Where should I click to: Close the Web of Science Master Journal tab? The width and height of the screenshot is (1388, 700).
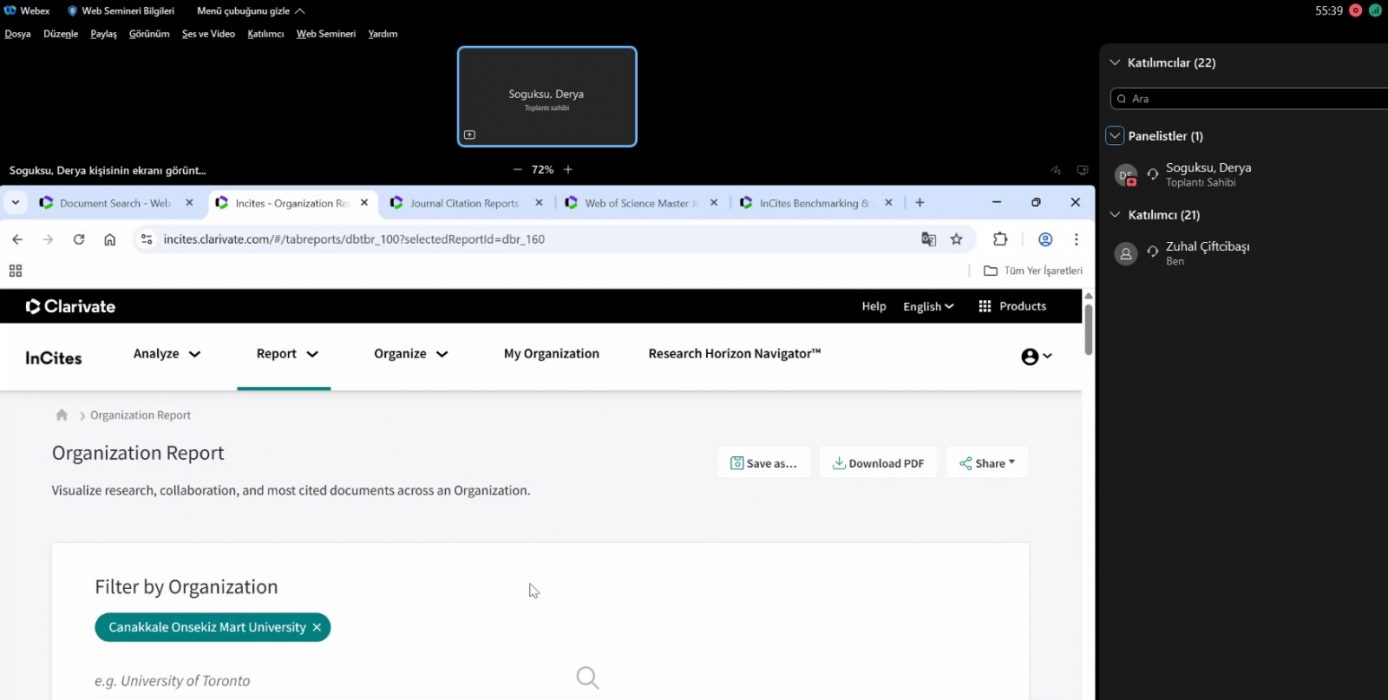click(714, 202)
